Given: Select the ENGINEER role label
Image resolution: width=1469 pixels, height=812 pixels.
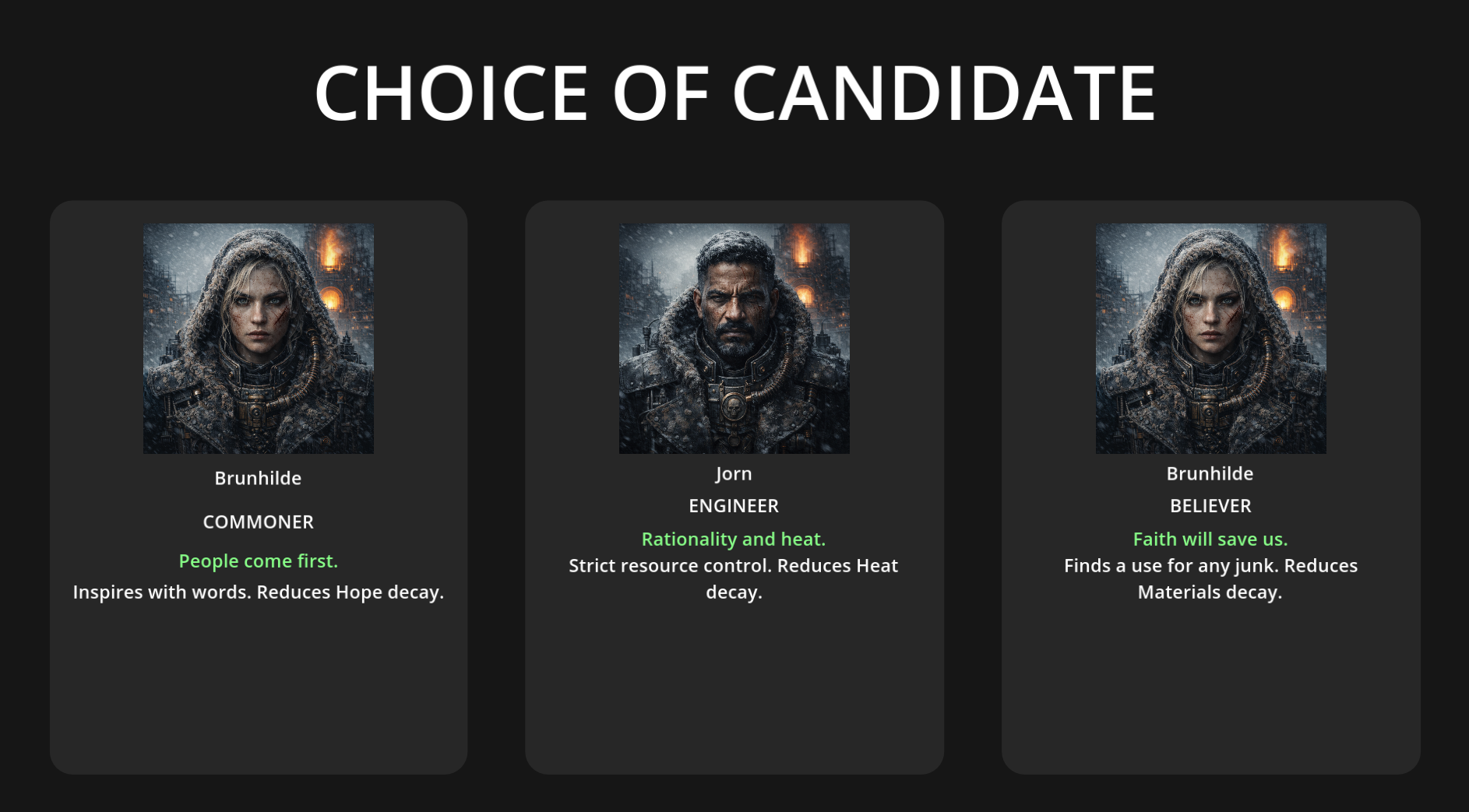Looking at the screenshot, I should 734,506.
